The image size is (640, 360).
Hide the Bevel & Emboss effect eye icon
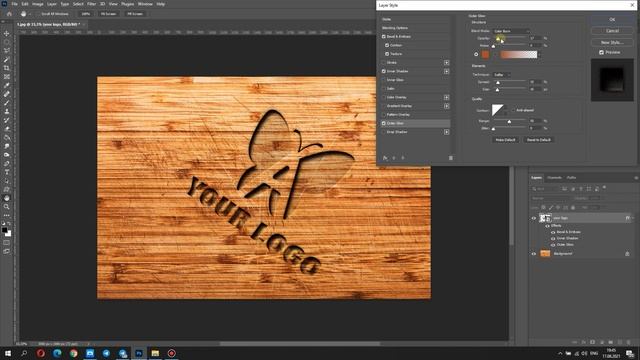click(x=553, y=232)
